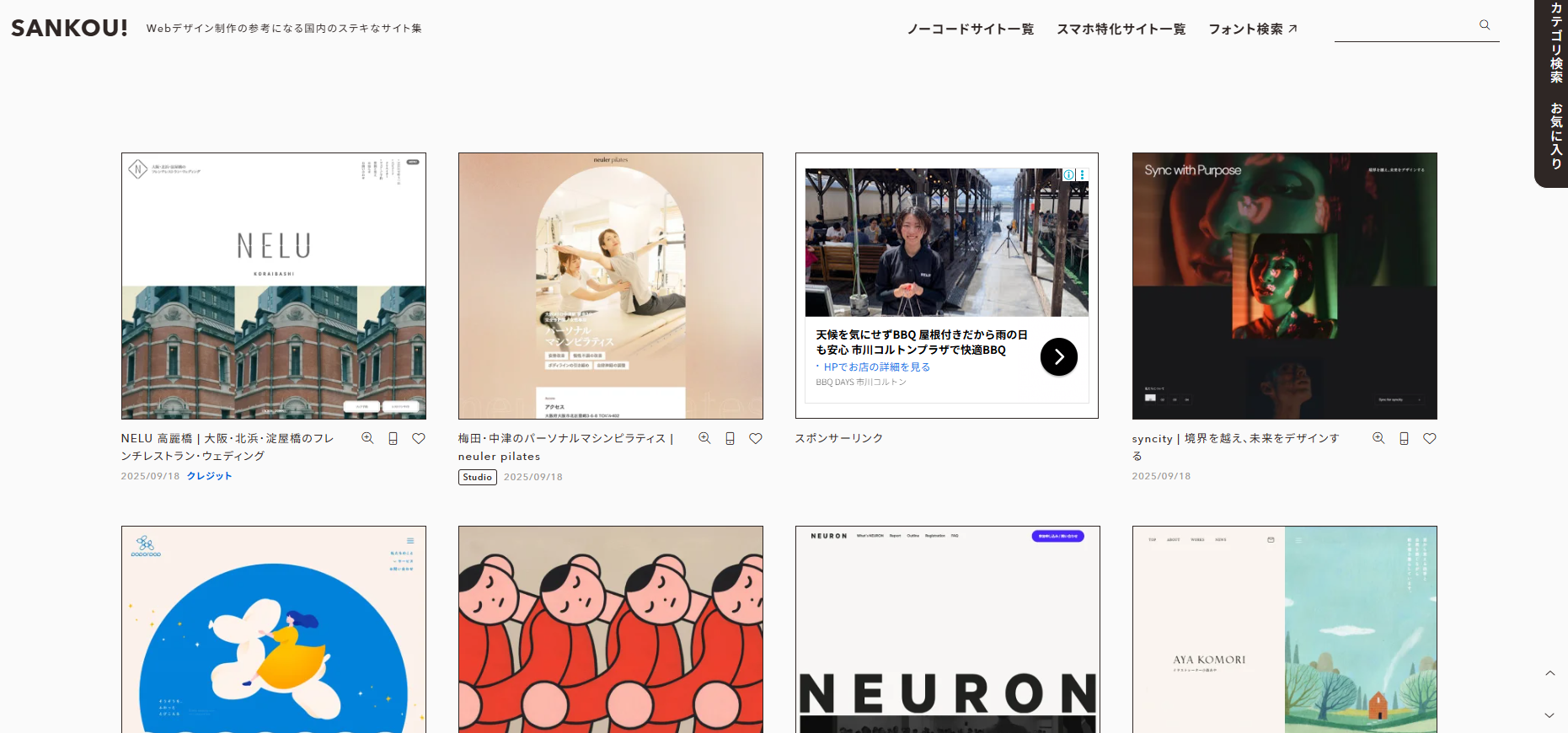View neuler pilates smartphone preview icon

point(730,438)
